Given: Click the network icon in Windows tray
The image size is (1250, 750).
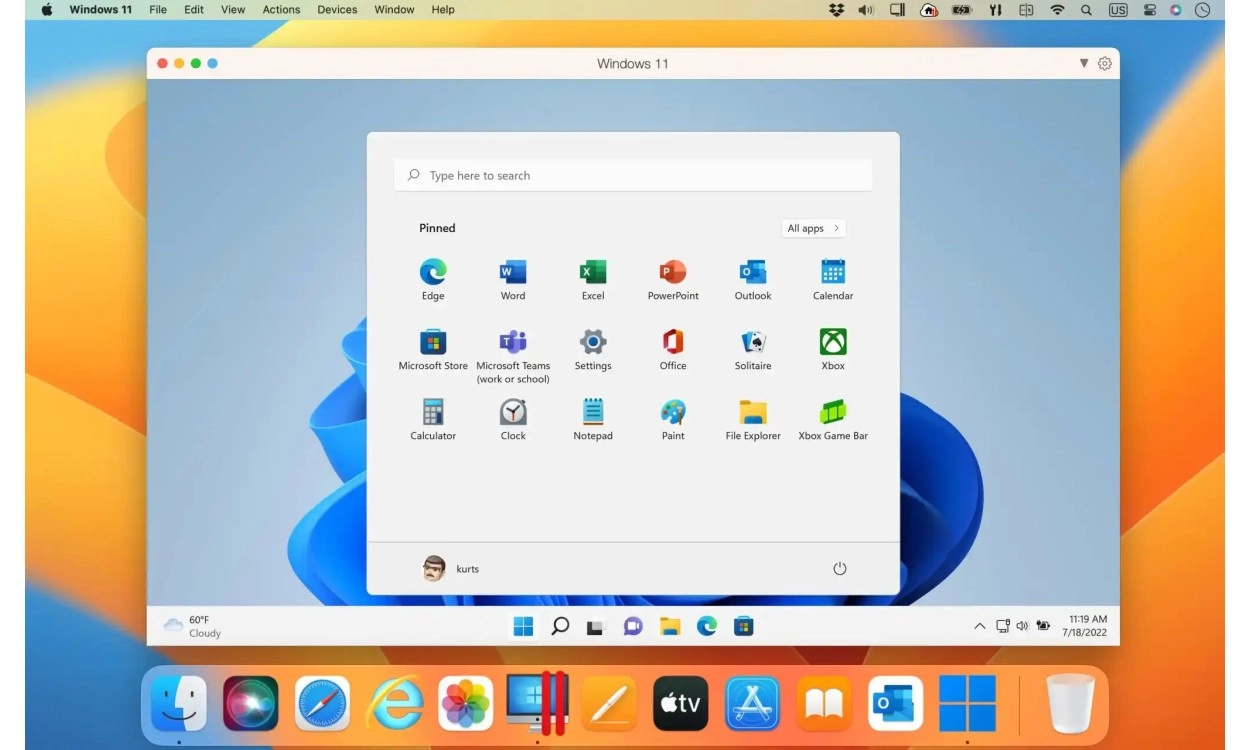Looking at the screenshot, I should [x=1003, y=626].
